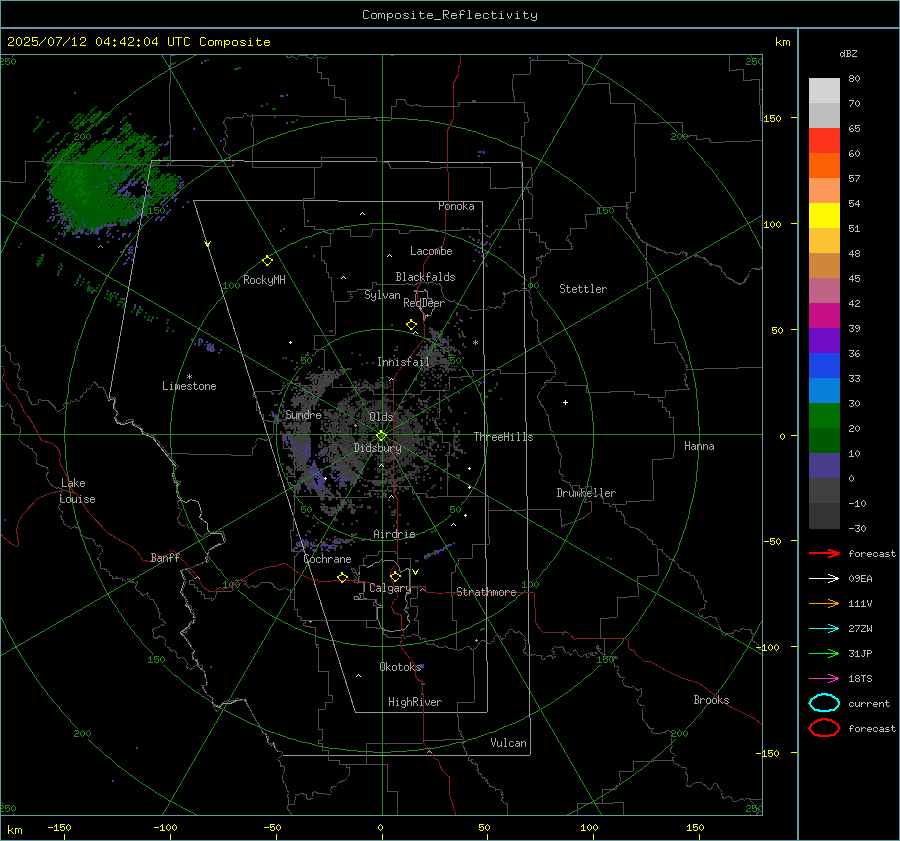The width and height of the screenshot is (900, 841).
Task: Click the 'current' legend label
Action: click(x=869, y=704)
